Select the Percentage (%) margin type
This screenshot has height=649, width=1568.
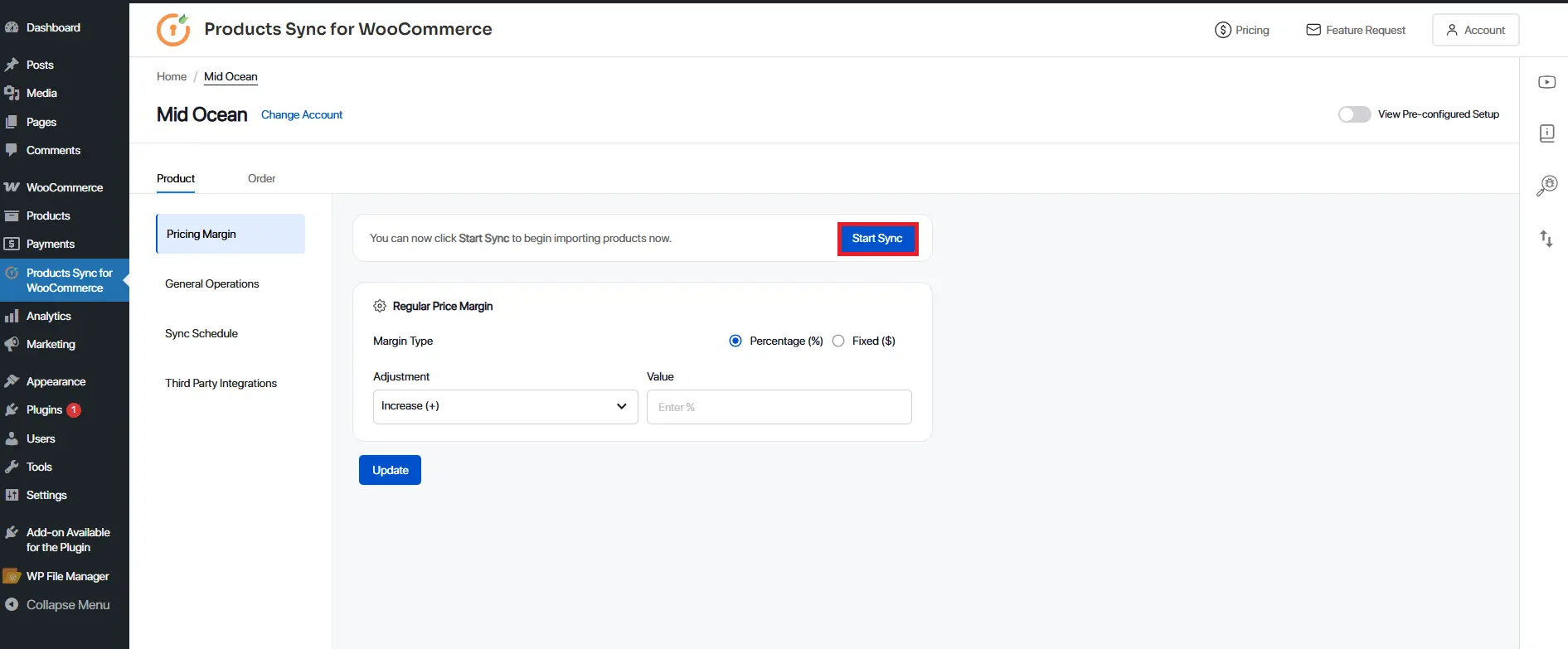pyautogui.click(x=735, y=341)
